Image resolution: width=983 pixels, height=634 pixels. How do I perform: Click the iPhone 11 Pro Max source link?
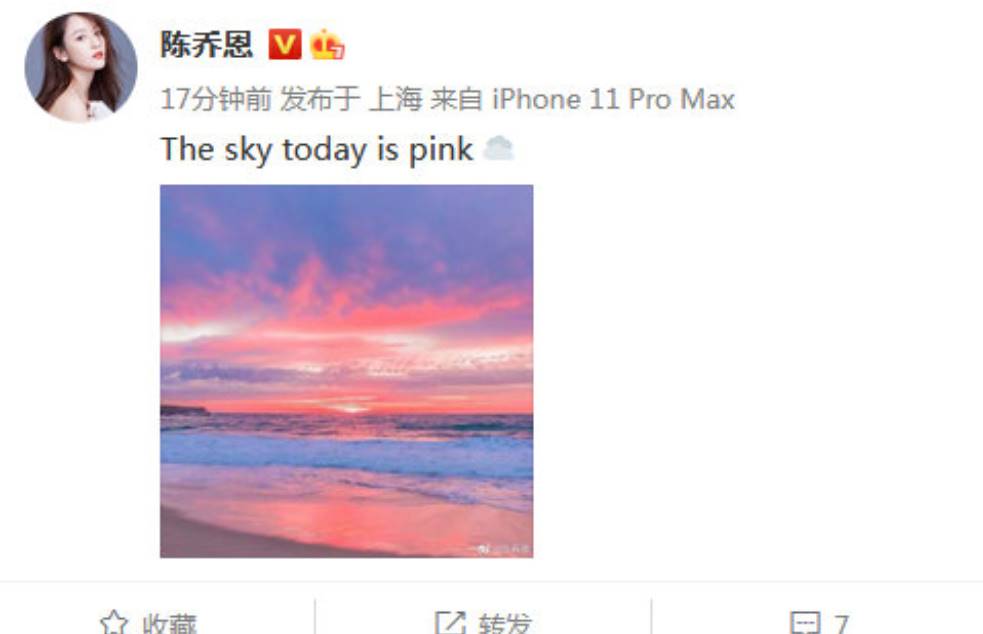point(613,99)
